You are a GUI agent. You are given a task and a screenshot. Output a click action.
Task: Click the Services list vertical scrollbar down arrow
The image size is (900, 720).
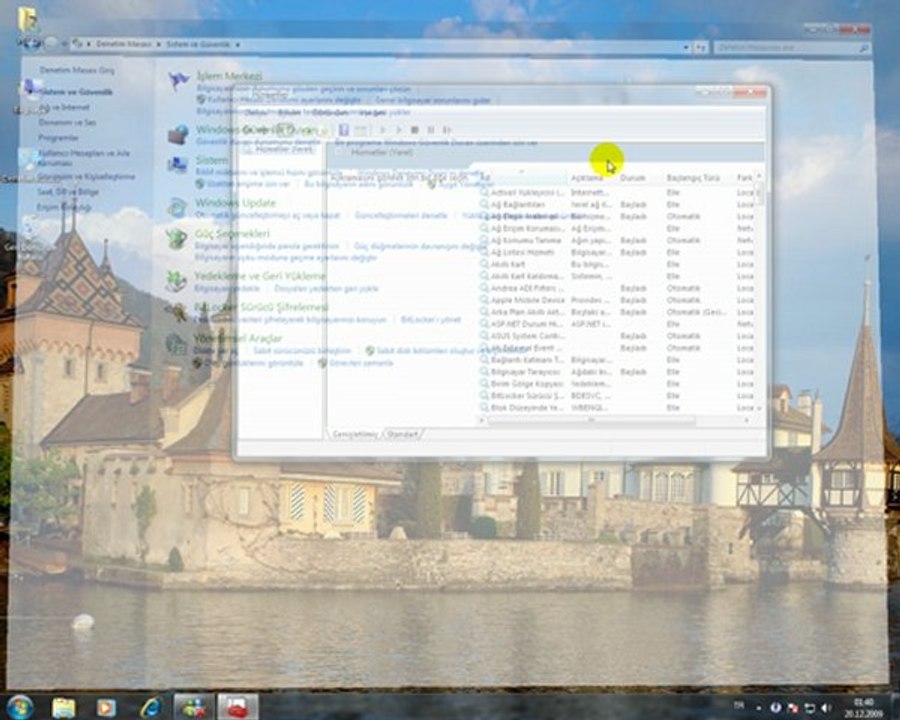tap(759, 408)
